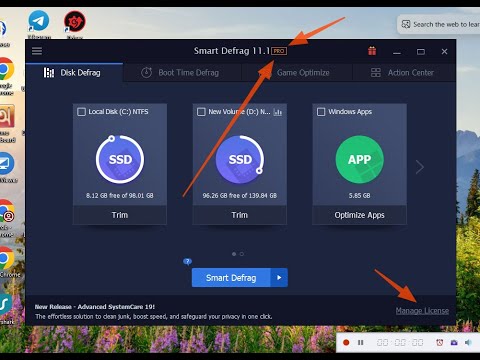Switch to the Boot Time Defrag tab
480x360 pixels.
click(182, 73)
